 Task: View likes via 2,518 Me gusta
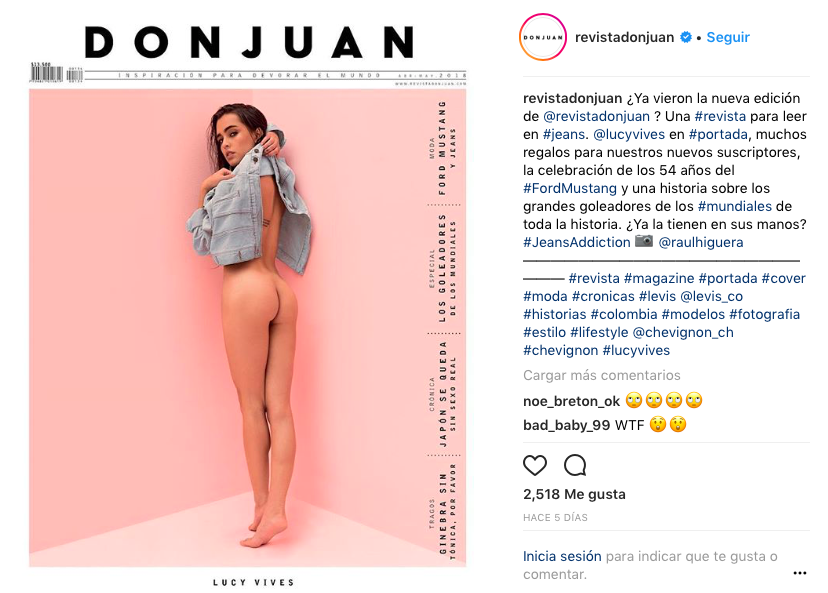click(574, 494)
